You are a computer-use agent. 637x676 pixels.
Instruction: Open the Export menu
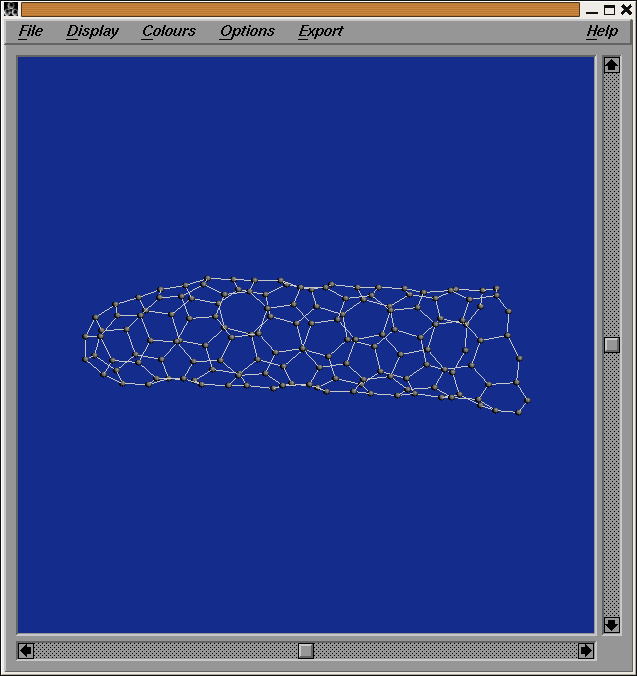tap(321, 31)
